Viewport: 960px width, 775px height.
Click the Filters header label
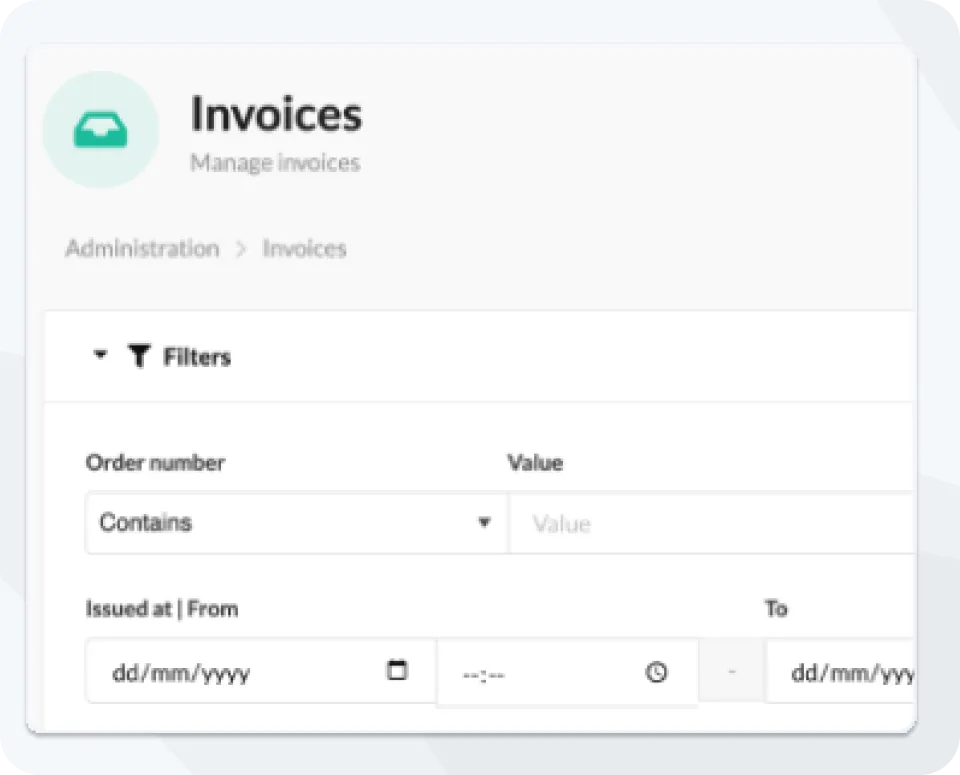(197, 357)
